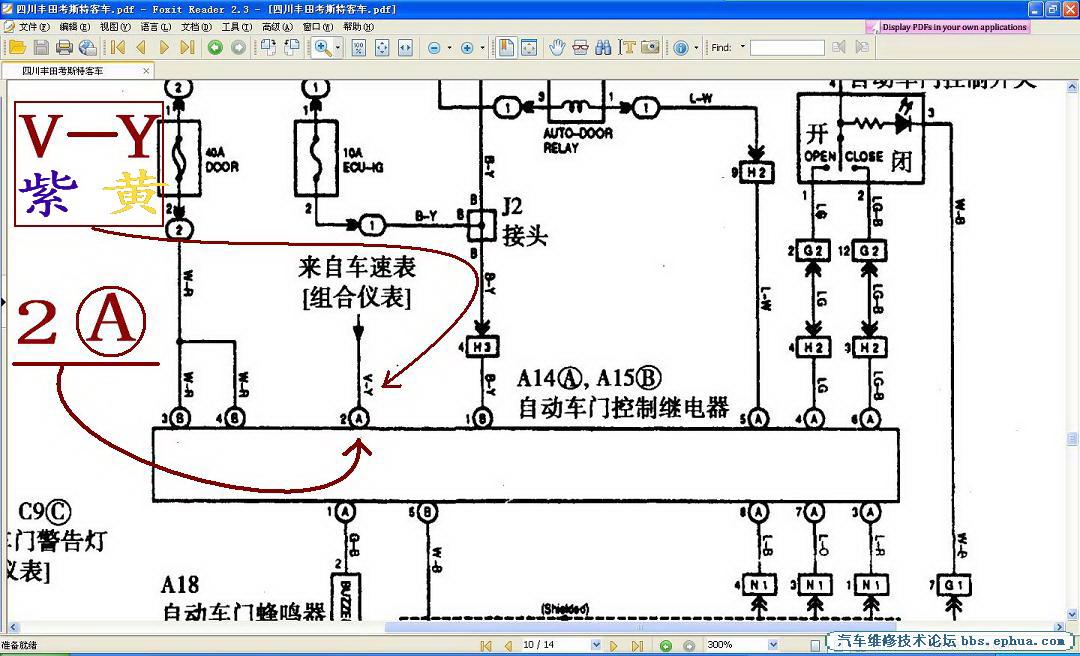Open the 文档(D) menu
Screen dimensions: 1080x656
coord(196,27)
